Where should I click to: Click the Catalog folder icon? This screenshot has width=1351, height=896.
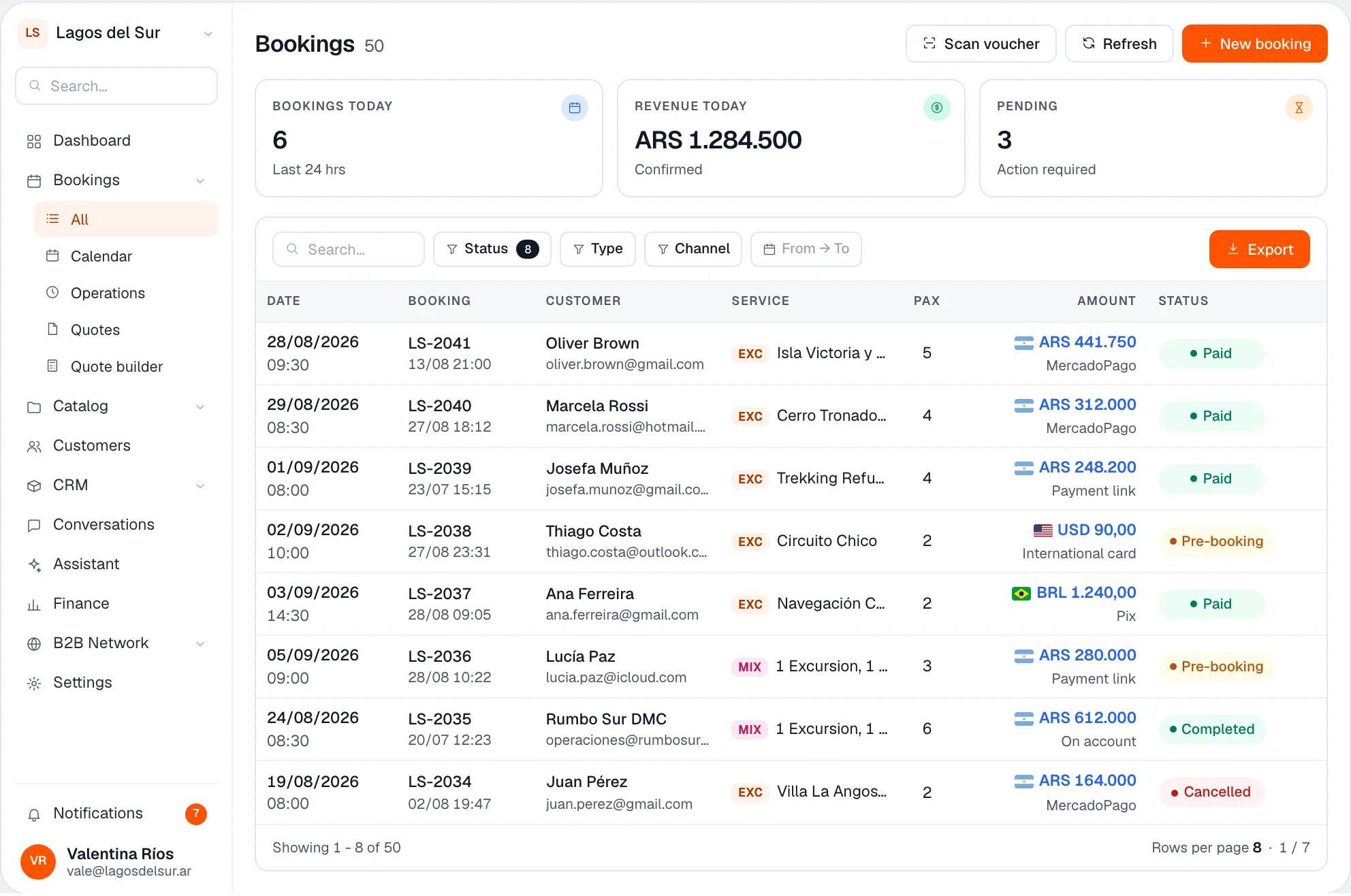click(34, 406)
